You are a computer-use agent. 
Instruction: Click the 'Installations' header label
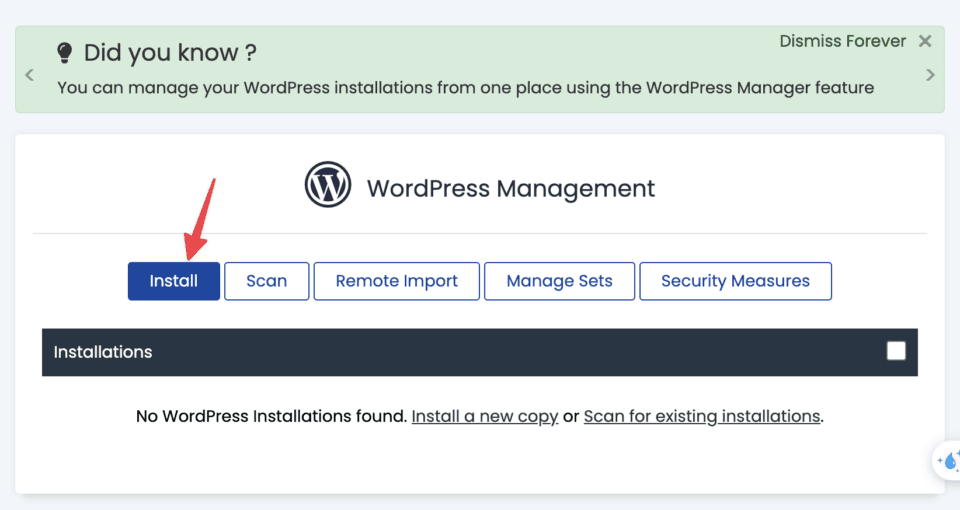coord(103,352)
